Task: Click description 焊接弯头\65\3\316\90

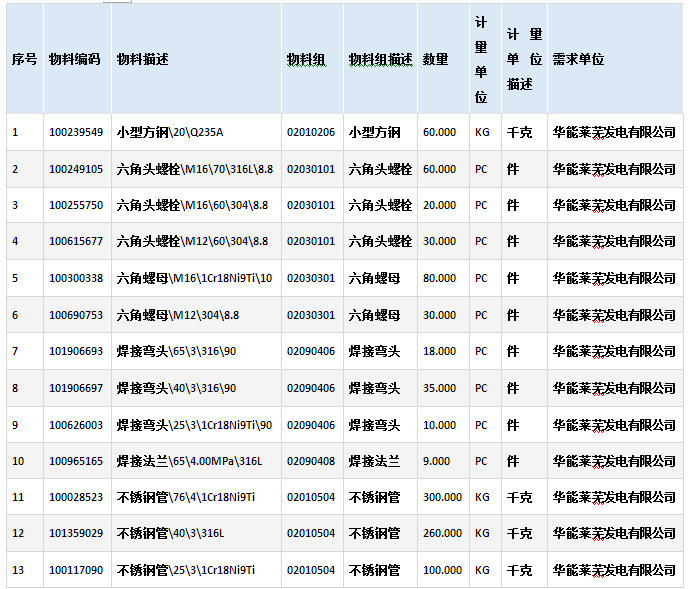Action: (x=176, y=352)
